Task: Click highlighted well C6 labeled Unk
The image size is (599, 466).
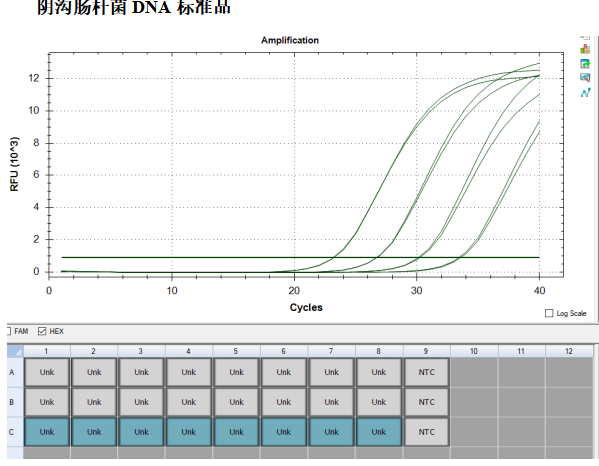Action: pos(283,432)
